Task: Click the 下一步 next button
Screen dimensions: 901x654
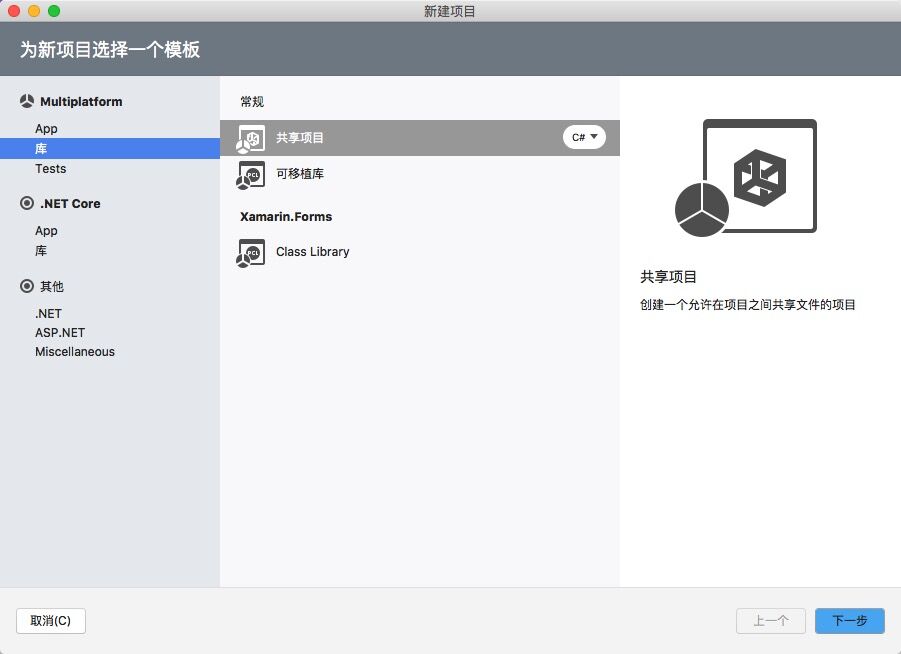Action: point(849,621)
